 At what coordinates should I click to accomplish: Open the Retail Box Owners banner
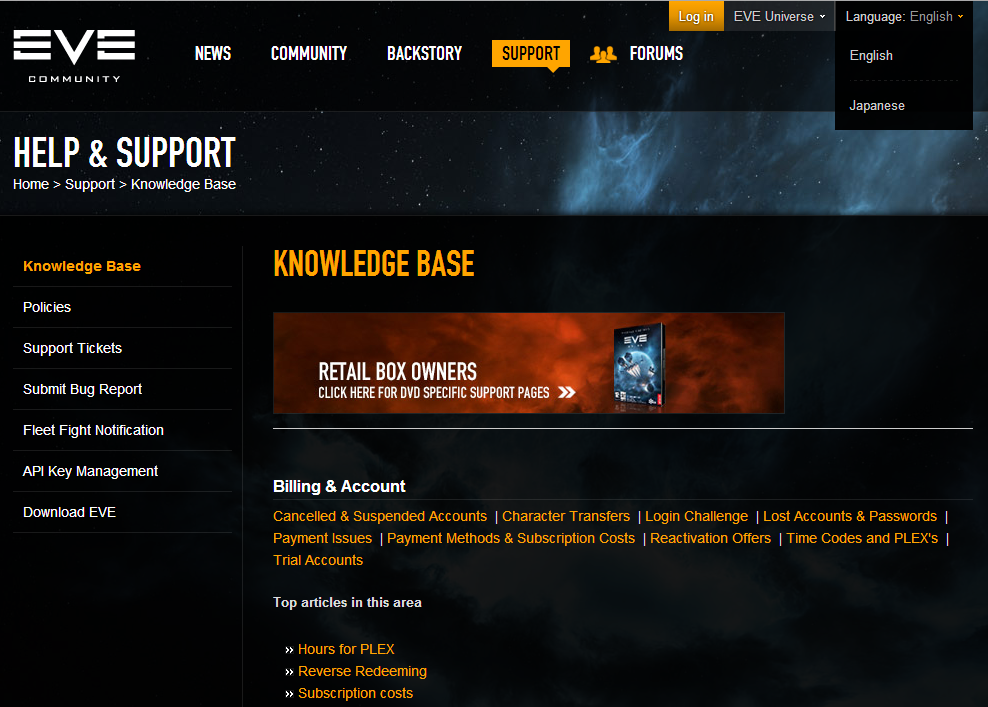528,363
